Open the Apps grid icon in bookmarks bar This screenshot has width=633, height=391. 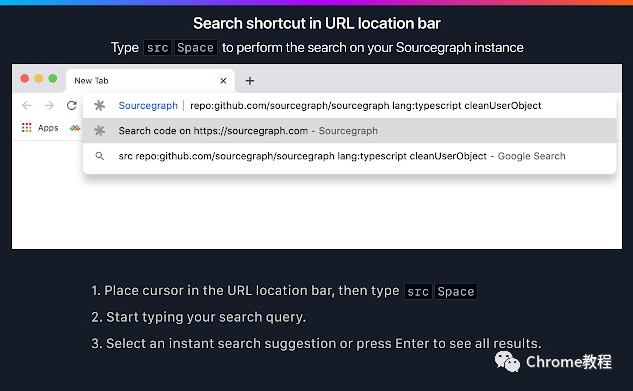click(x=27, y=128)
